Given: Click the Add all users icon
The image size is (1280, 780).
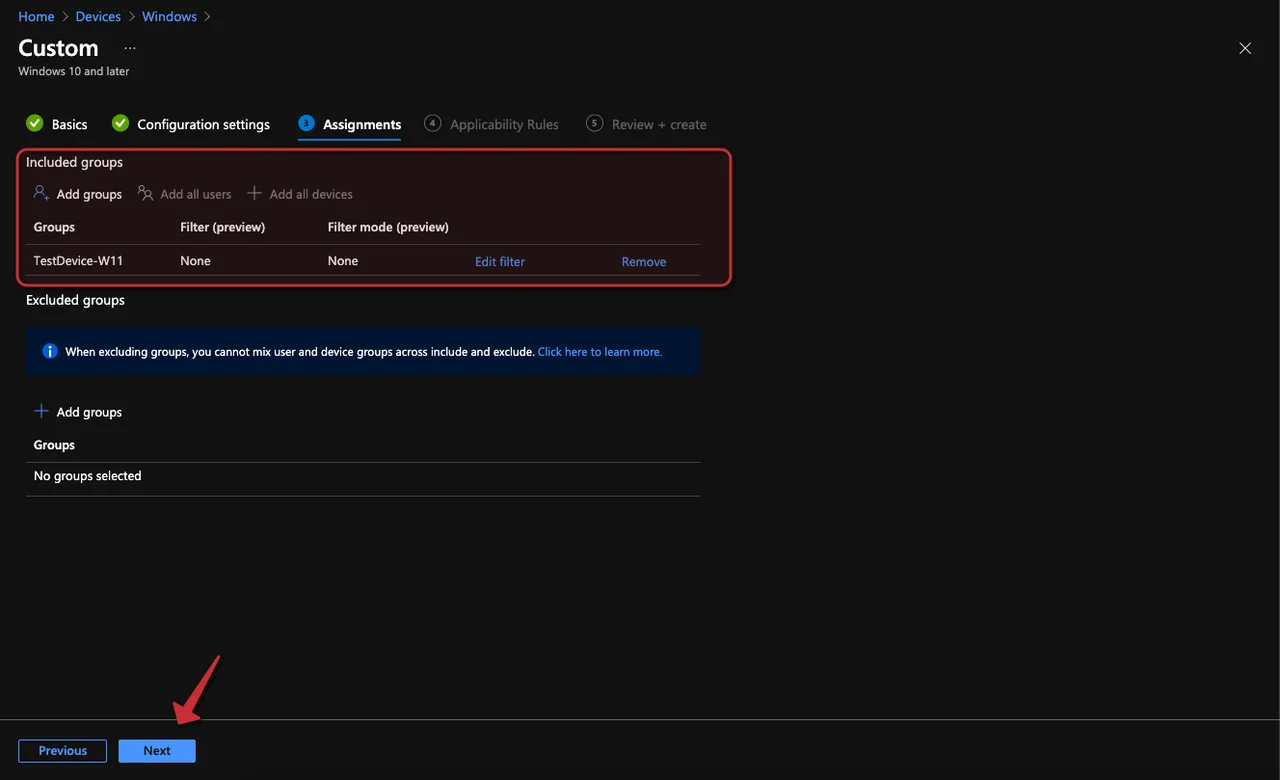Looking at the screenshot, I should coord(145,193).
